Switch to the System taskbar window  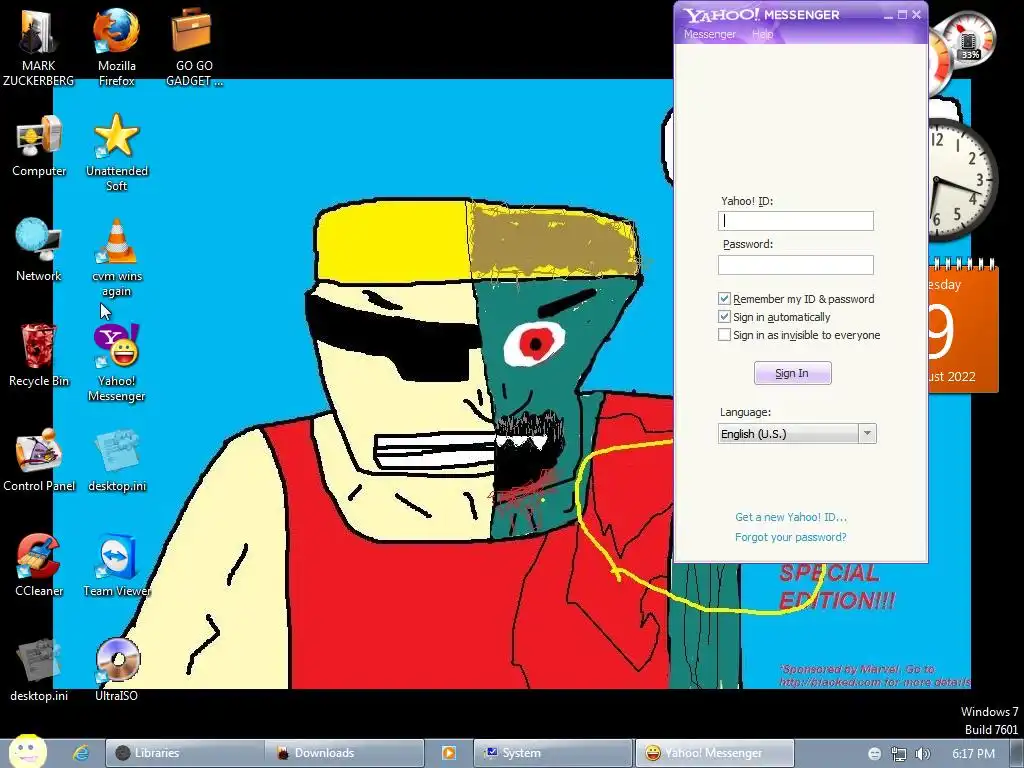(x=552, y=753)
